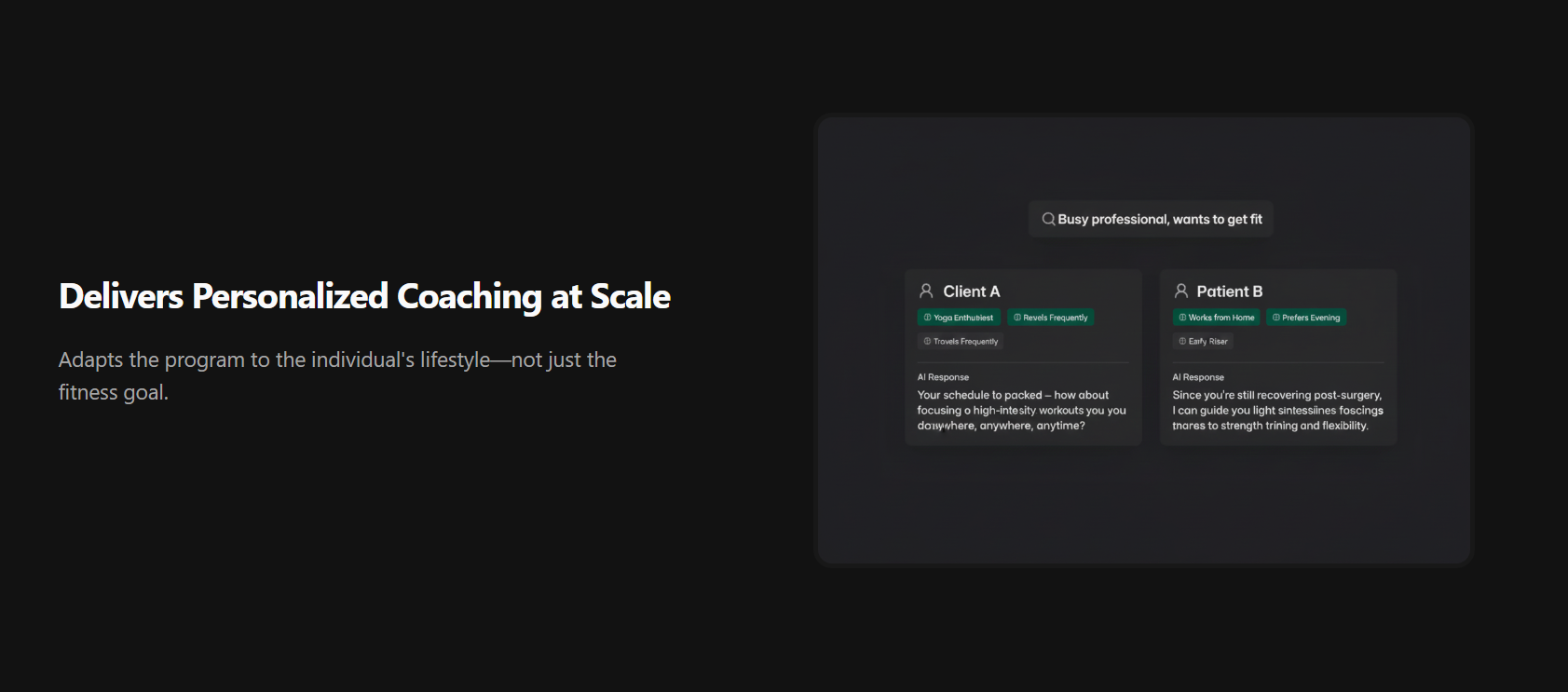Click the magnifier search icon
The height and width of the screenshot is (692, 1568).
(x=1048, y=219)
